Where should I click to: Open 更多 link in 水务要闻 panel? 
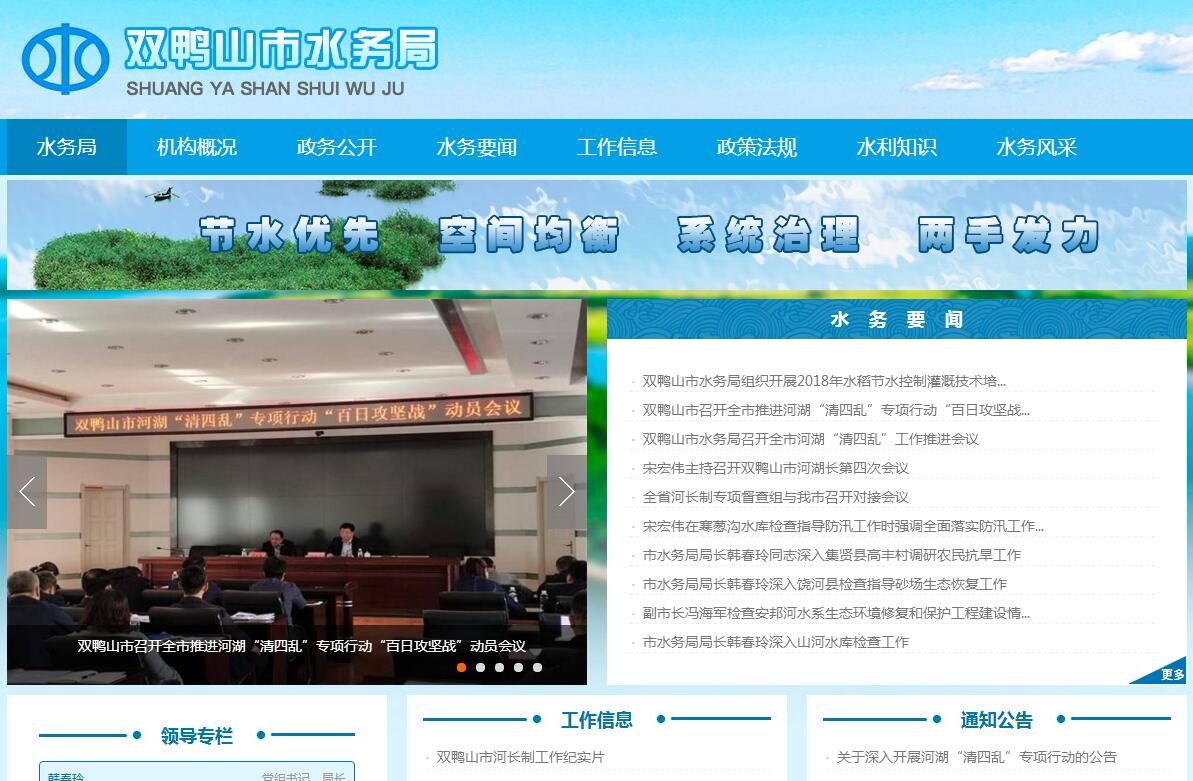[1171, 675]
